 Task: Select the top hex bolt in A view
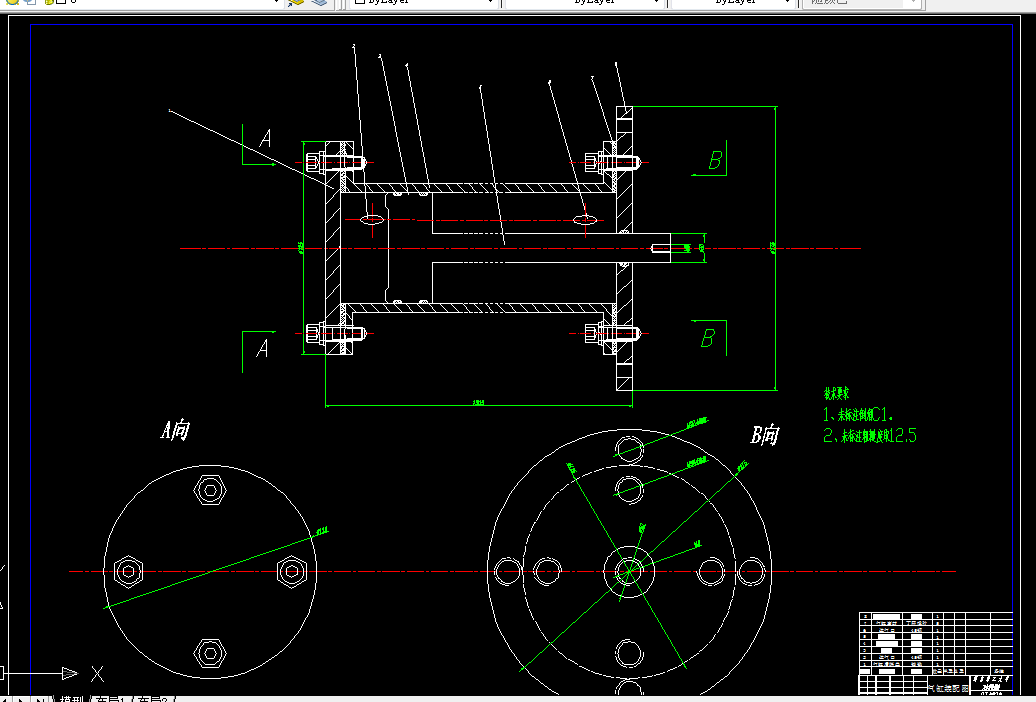pos(210,490)
